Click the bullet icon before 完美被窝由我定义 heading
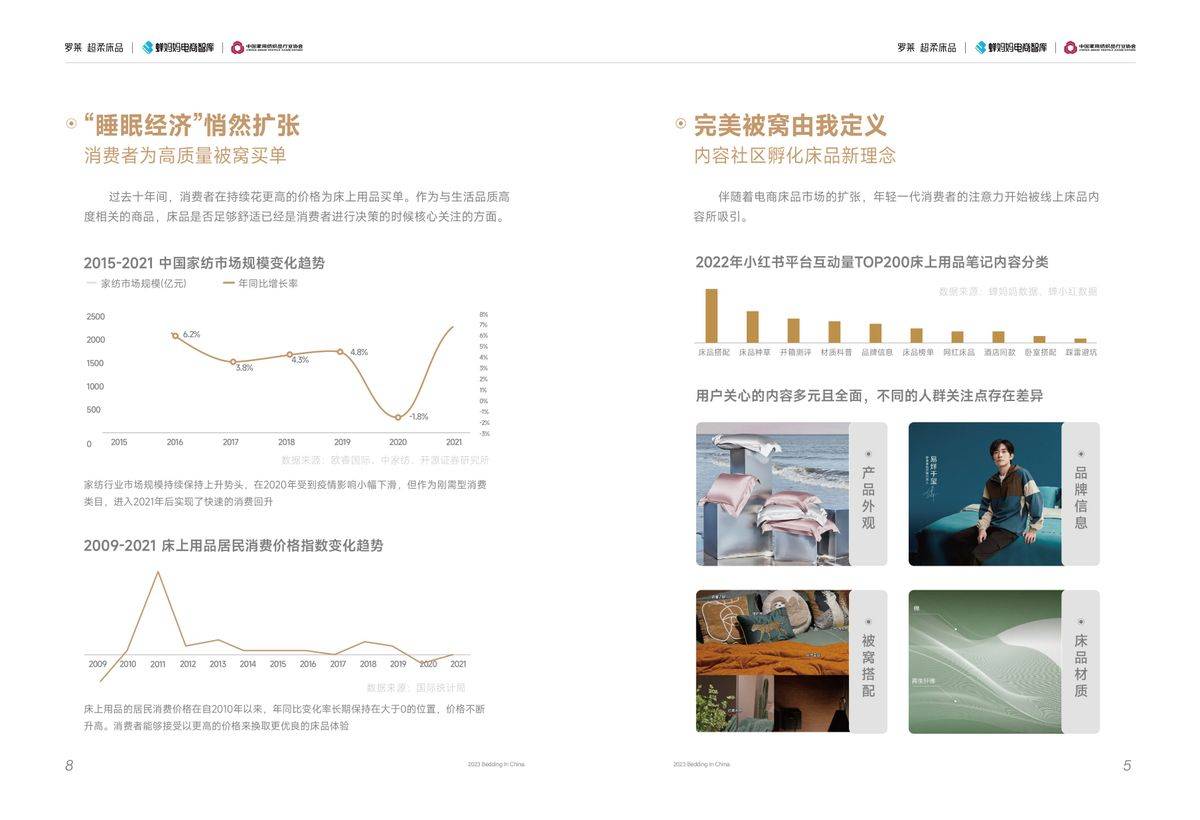 pyautogui.click(x=681, y=124)
